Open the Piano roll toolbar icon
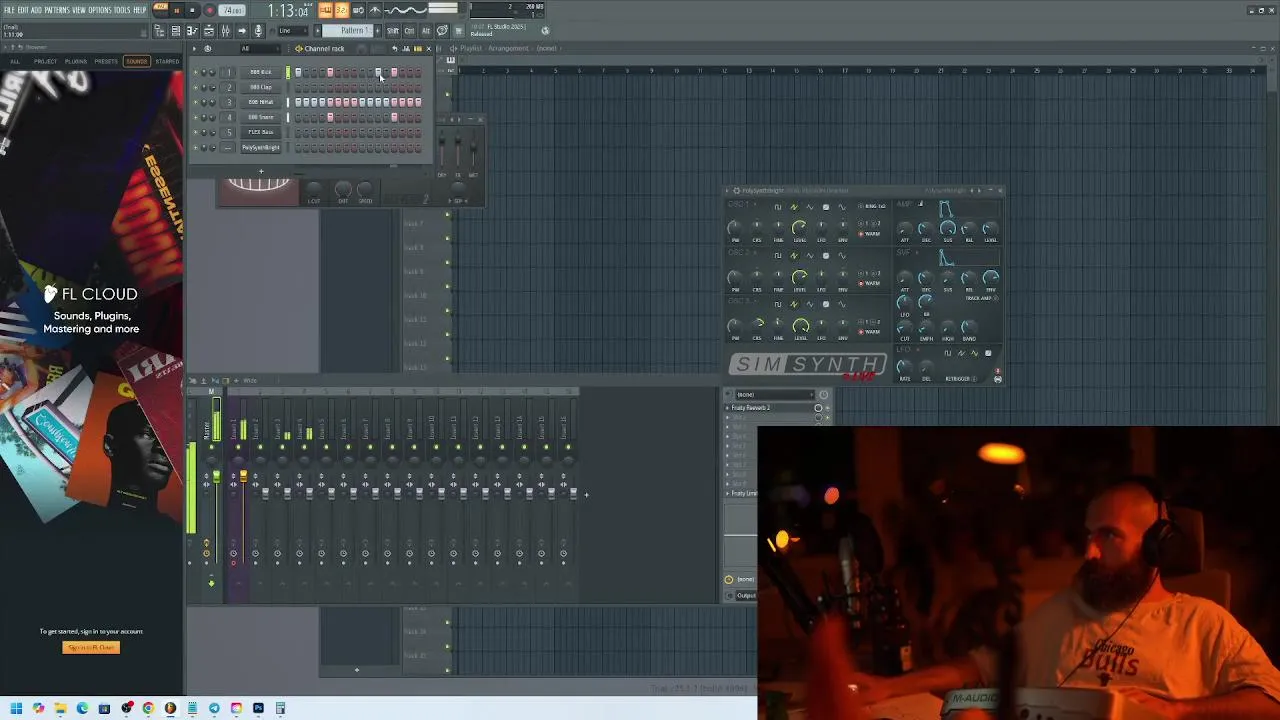 point(192,31)
